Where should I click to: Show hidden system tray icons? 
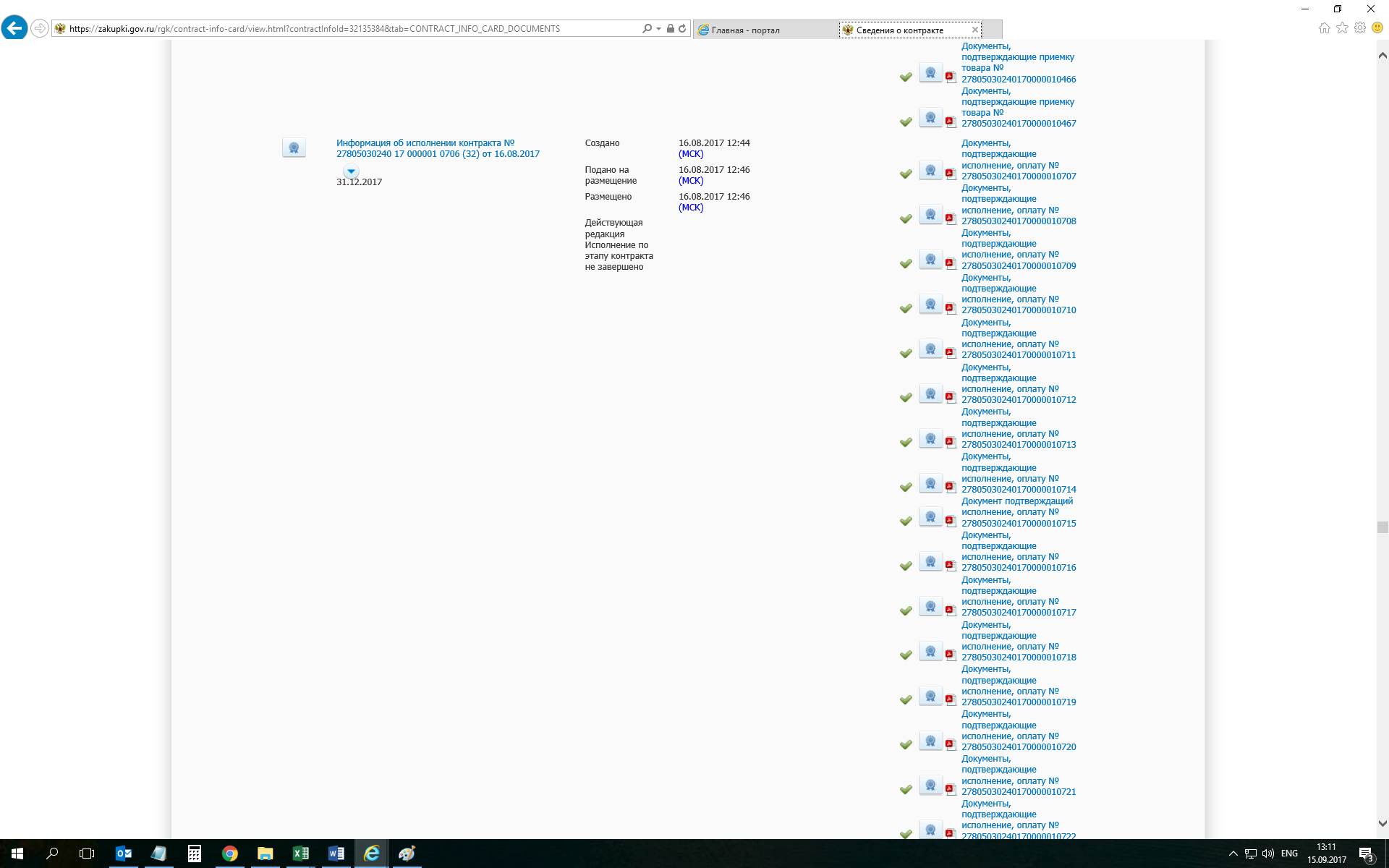coord(1233,854)
